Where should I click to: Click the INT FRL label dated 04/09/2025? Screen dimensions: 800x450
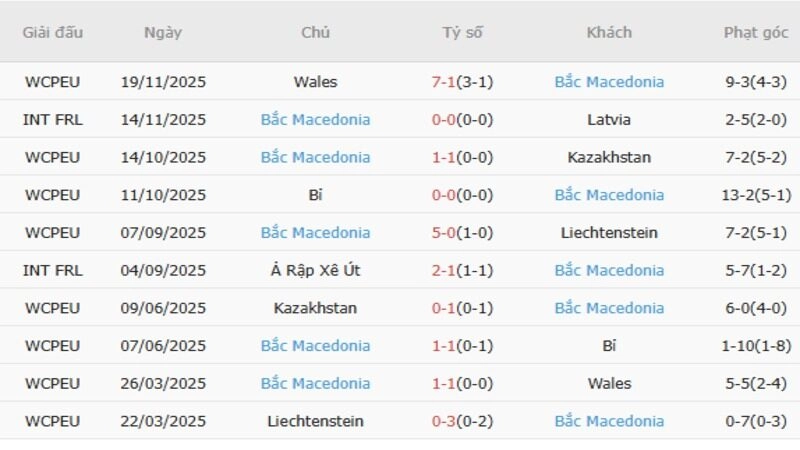point(52,270)
